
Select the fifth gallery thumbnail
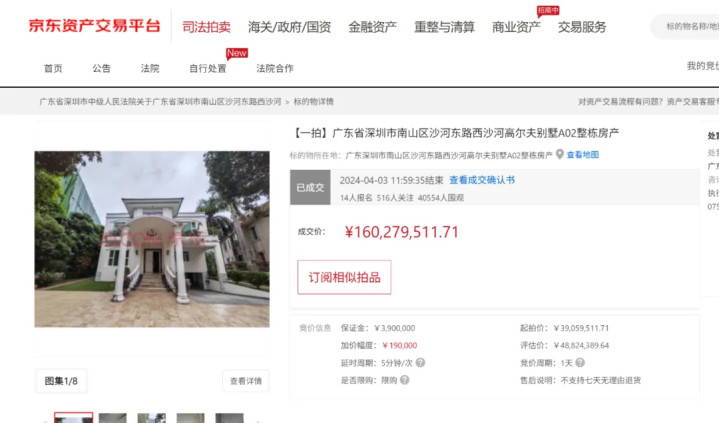point(230,418)
